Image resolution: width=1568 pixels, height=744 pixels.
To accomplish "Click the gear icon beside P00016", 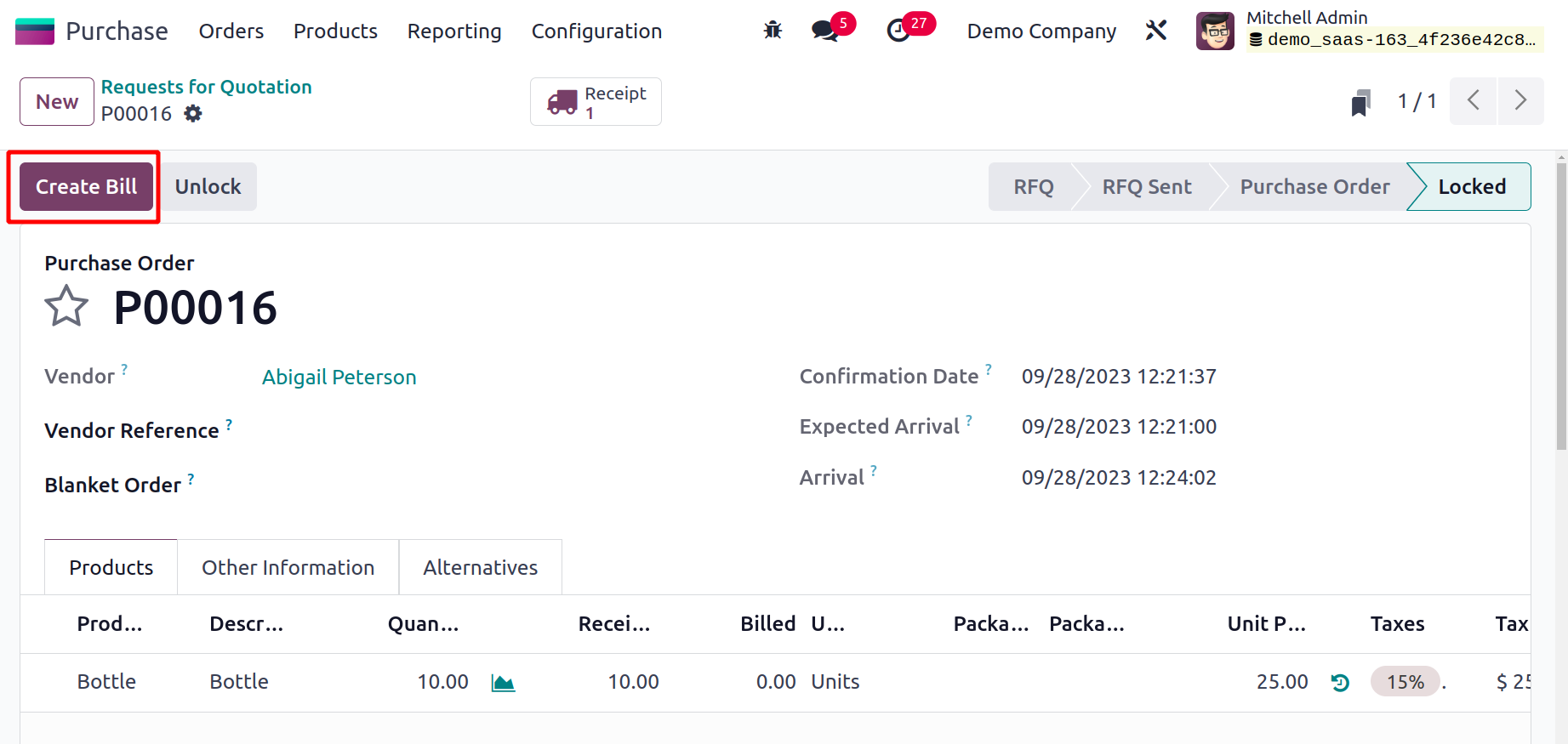I will click(x=193, y=114).
